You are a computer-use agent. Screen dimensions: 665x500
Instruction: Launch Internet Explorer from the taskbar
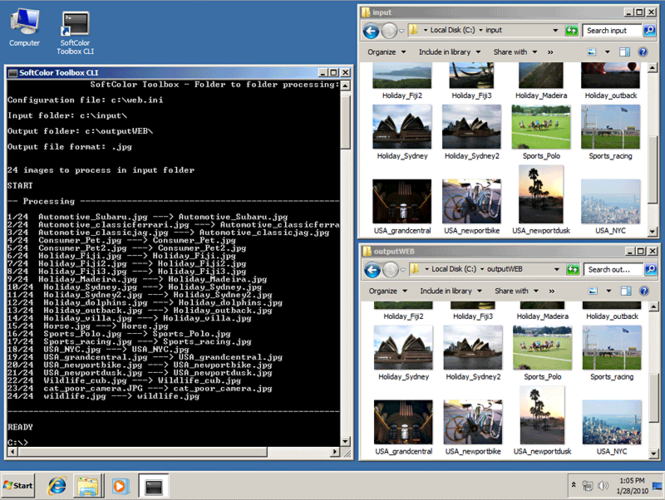coord(57,486)
